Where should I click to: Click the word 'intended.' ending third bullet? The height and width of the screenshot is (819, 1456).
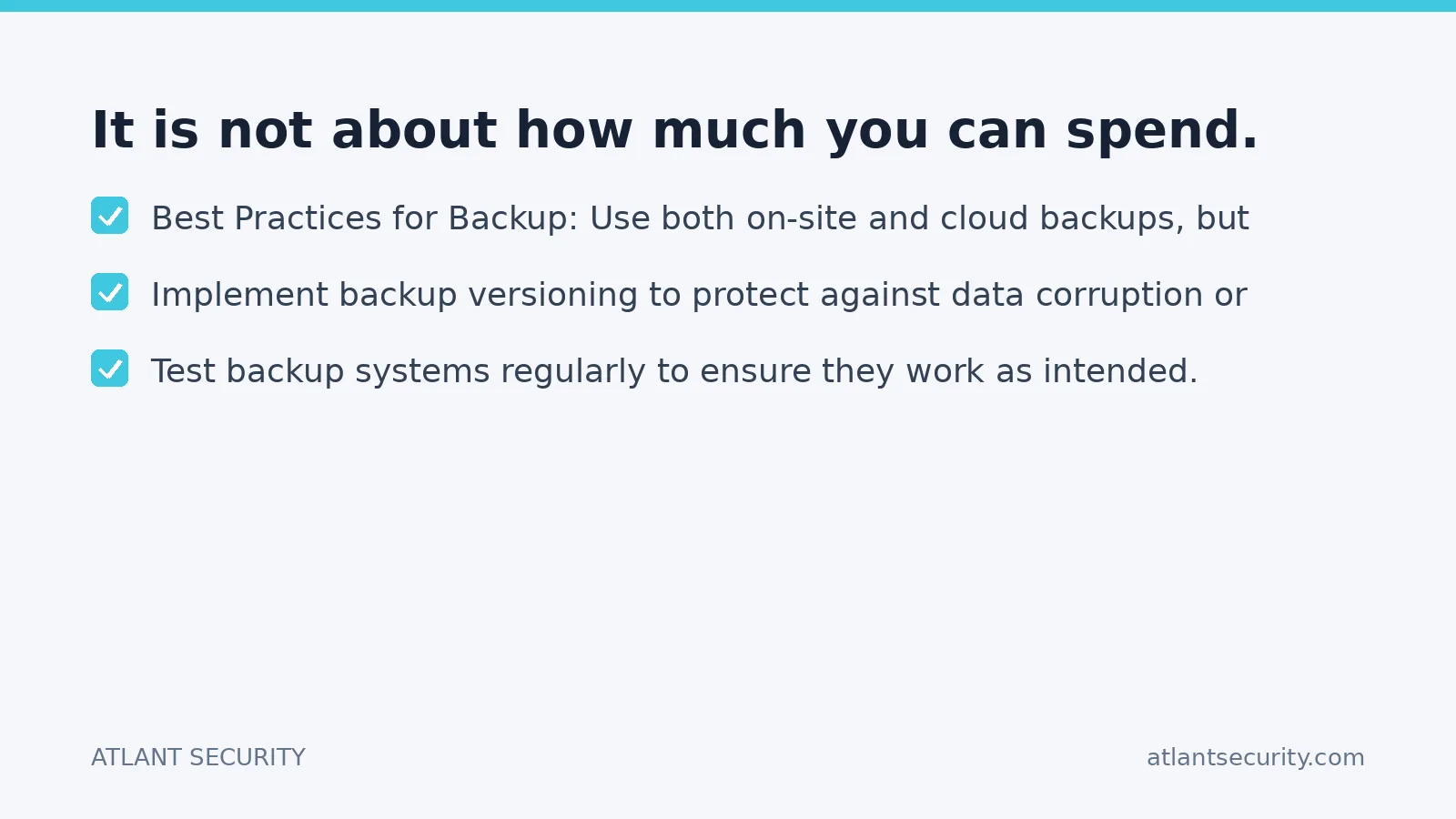pyautogui.click(x=1120, y=371)
